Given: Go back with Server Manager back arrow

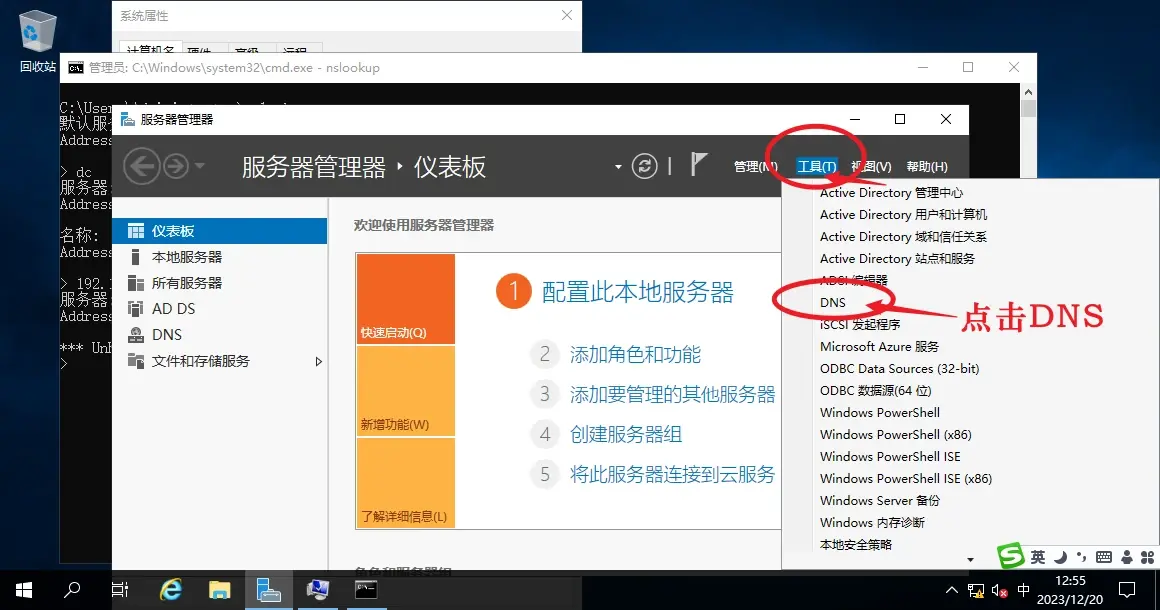Looking at the screenshot, I should 141,166.
